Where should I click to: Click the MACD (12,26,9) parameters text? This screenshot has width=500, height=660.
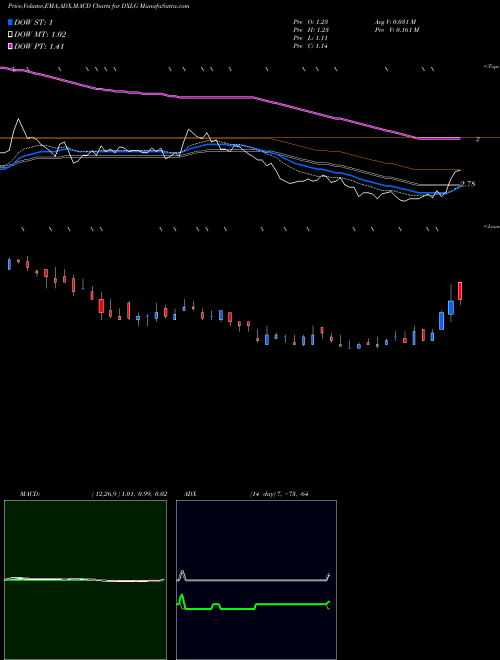(129, 494)
